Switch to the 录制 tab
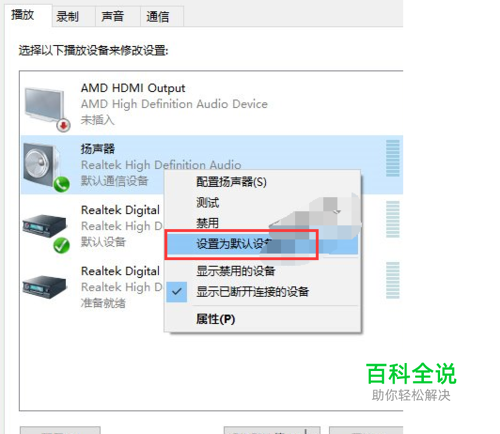 click(68, 16)
